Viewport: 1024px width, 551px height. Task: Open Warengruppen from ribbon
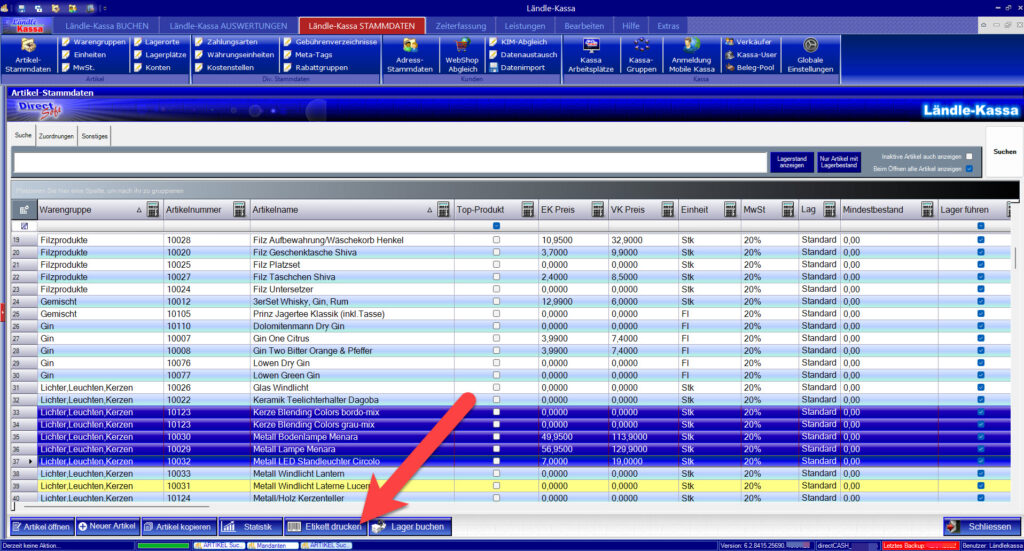[x=93, y=42]
